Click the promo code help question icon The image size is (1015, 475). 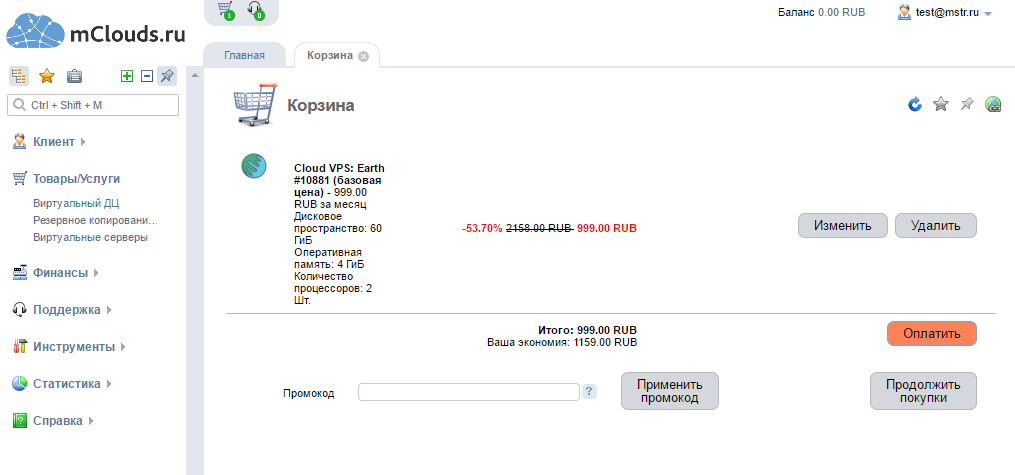click(590, 392)
